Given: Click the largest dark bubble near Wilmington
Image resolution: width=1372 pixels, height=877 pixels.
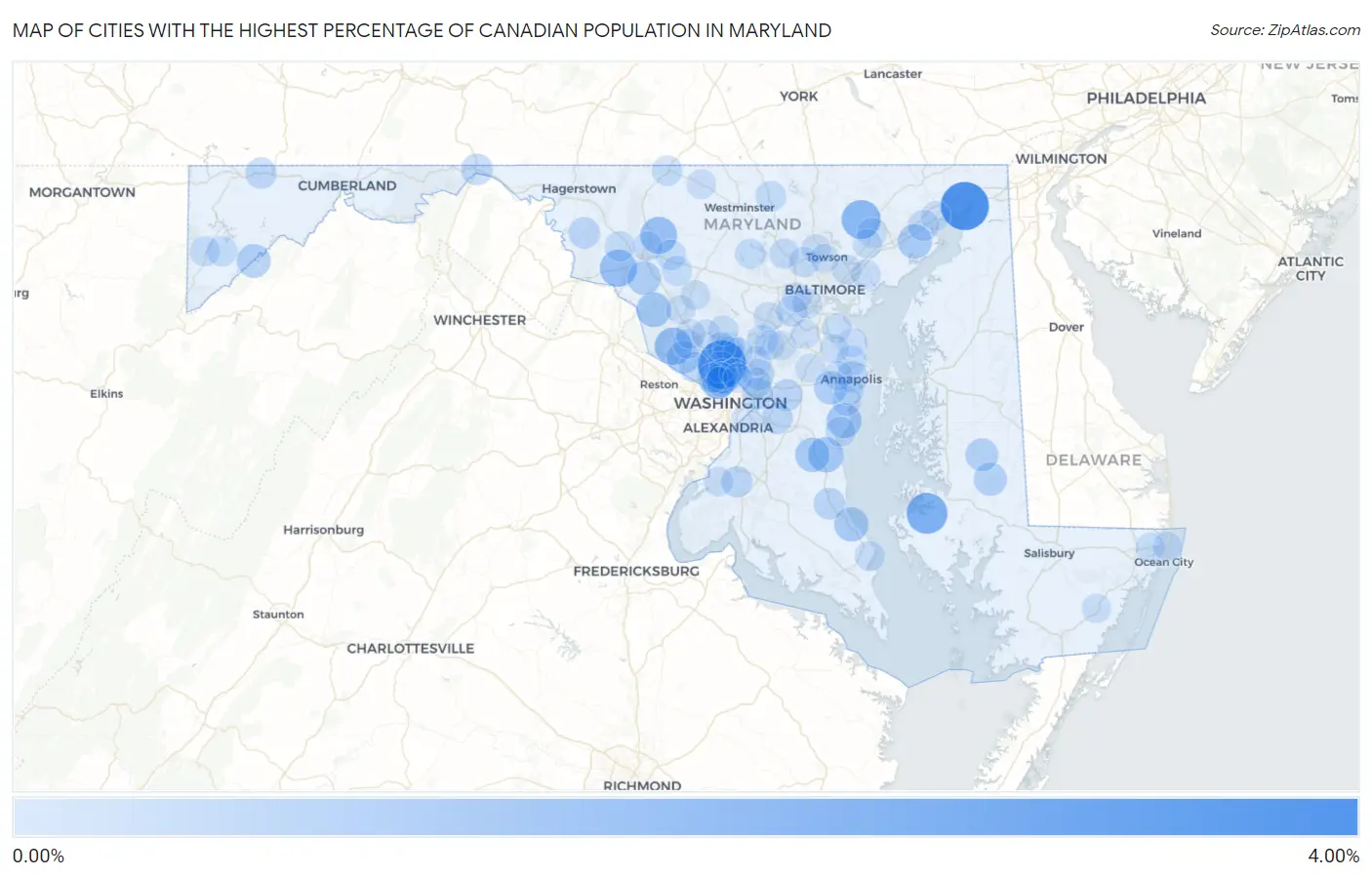Looking at the screenshot, I should coord(964,206).
